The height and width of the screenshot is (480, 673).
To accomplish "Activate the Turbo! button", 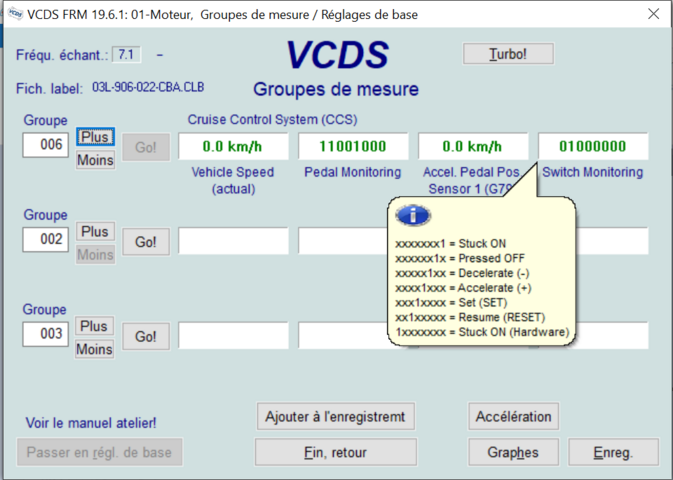I will (508, 54).
